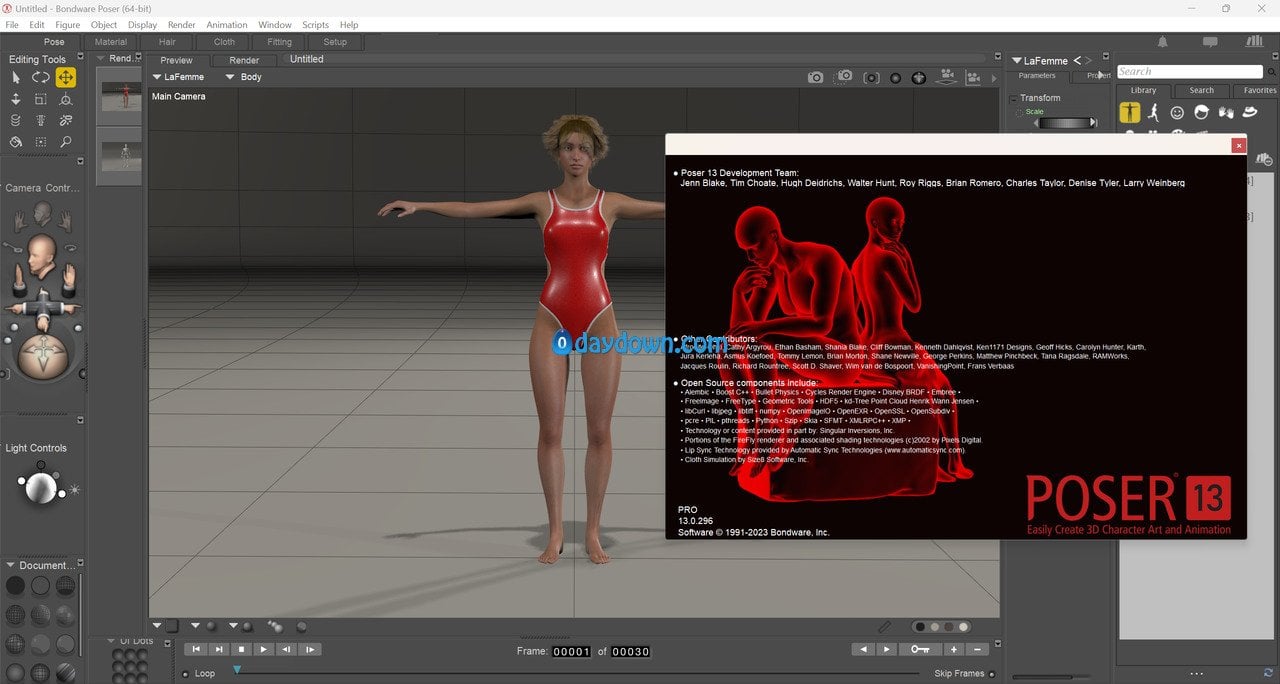Add a keyframe with plus button
The height and width of the screenshot is (684, 1280).
954,649
